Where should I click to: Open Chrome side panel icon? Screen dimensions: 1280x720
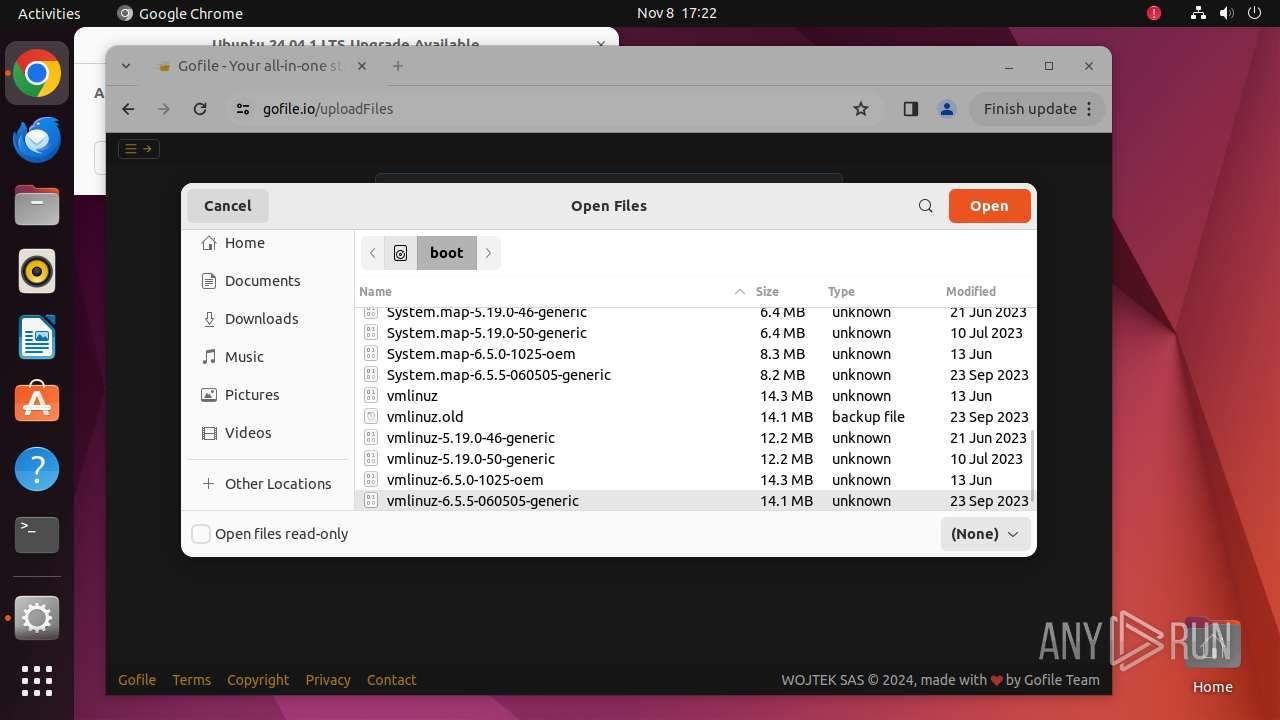coord(910,109)
